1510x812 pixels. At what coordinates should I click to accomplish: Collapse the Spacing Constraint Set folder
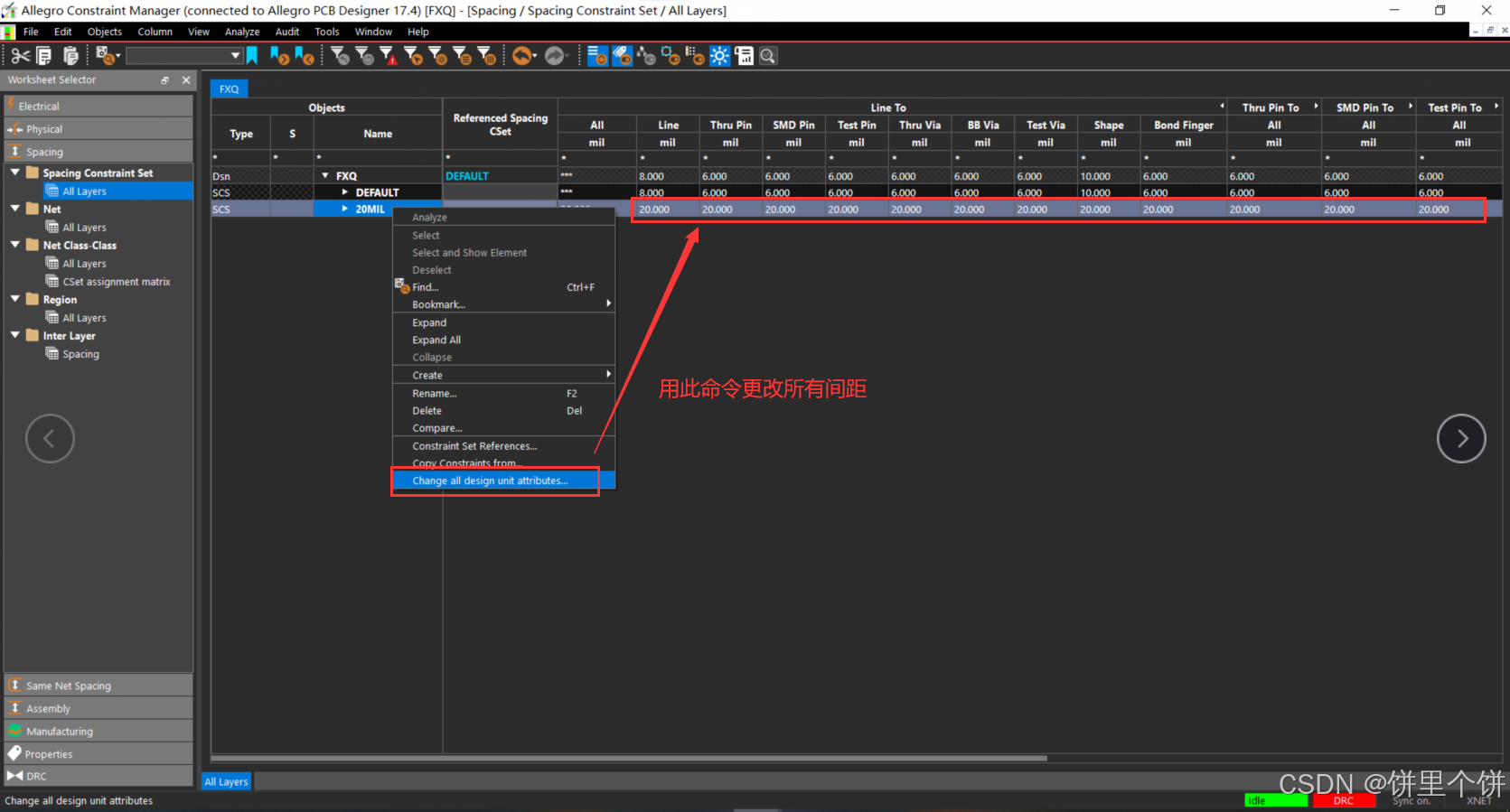point(15,172)
